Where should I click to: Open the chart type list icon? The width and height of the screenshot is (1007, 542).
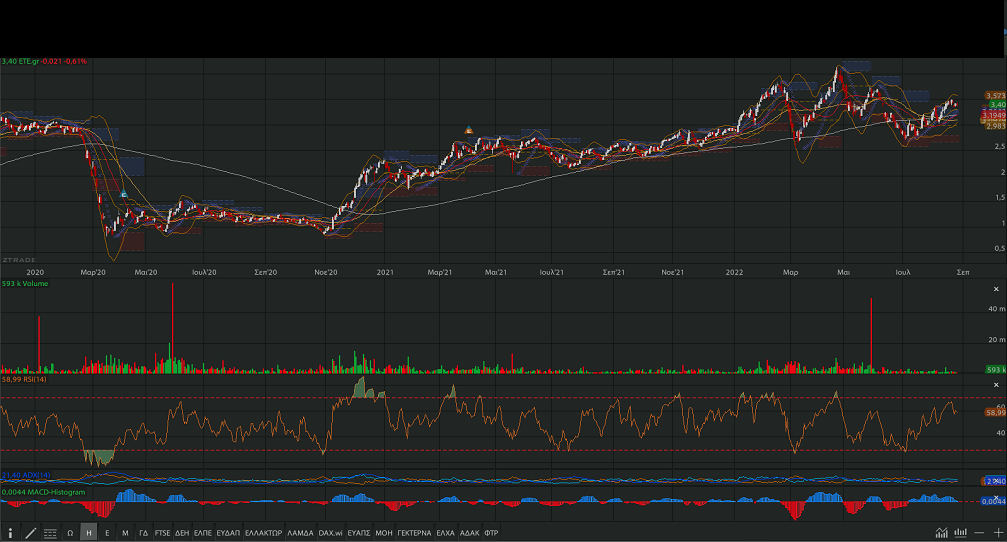[x=50, y=533]
